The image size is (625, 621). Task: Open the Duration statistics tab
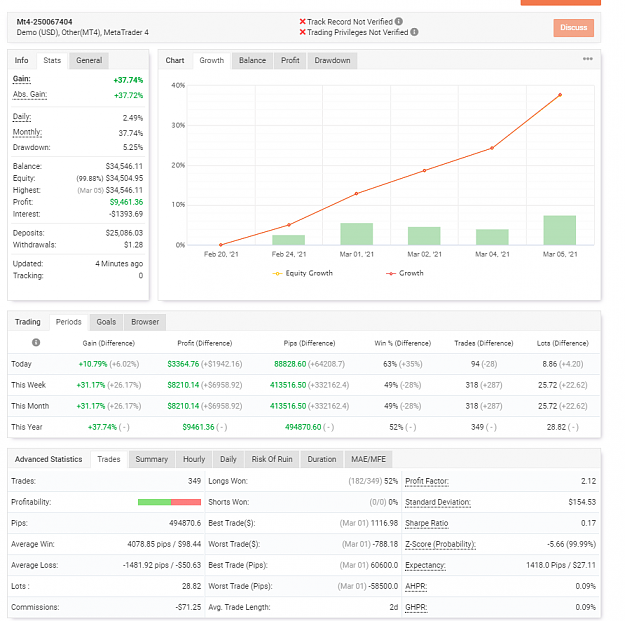(x=322, y=460)
